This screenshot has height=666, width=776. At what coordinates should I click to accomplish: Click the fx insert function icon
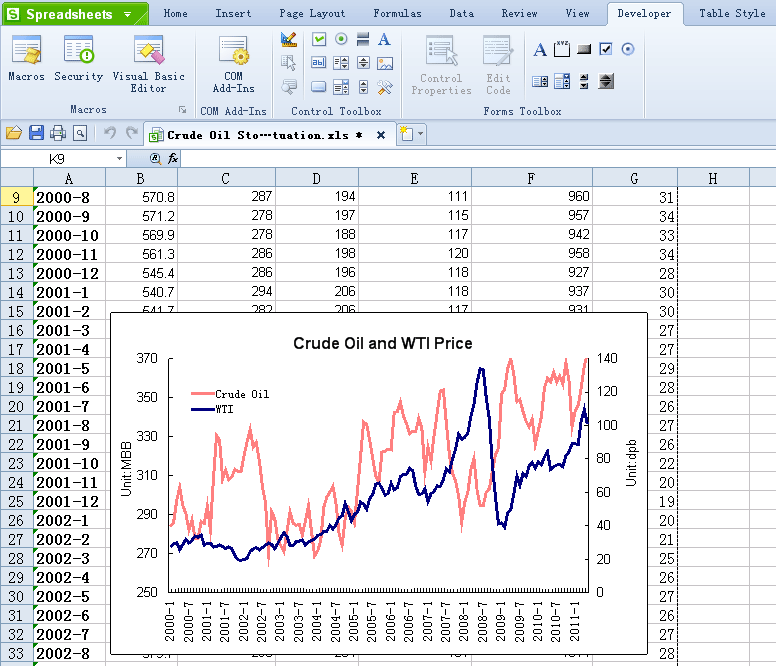tap(173, 158)
